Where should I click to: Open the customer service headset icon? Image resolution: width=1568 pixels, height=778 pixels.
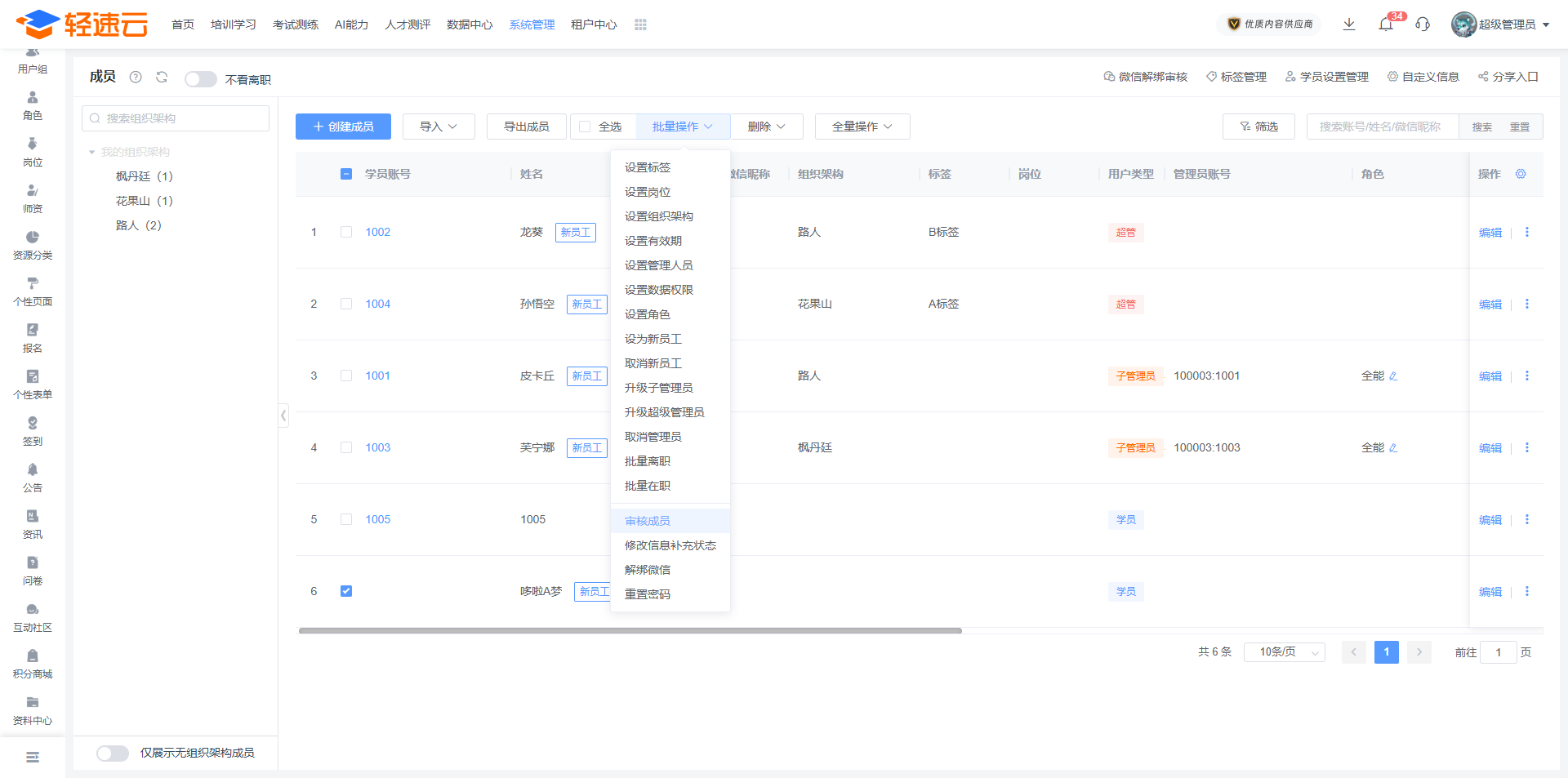pyautogui.click(x=1423, y=24)
